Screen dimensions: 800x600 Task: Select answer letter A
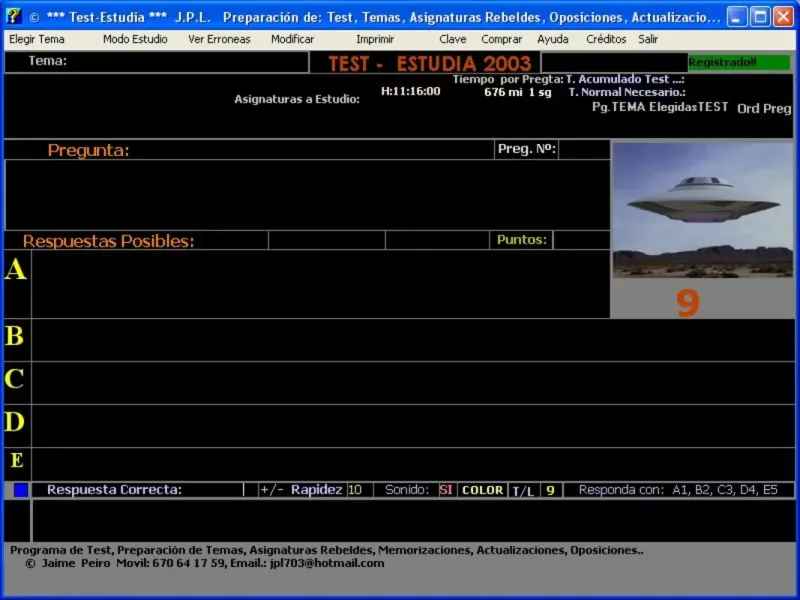coord(16,269)
